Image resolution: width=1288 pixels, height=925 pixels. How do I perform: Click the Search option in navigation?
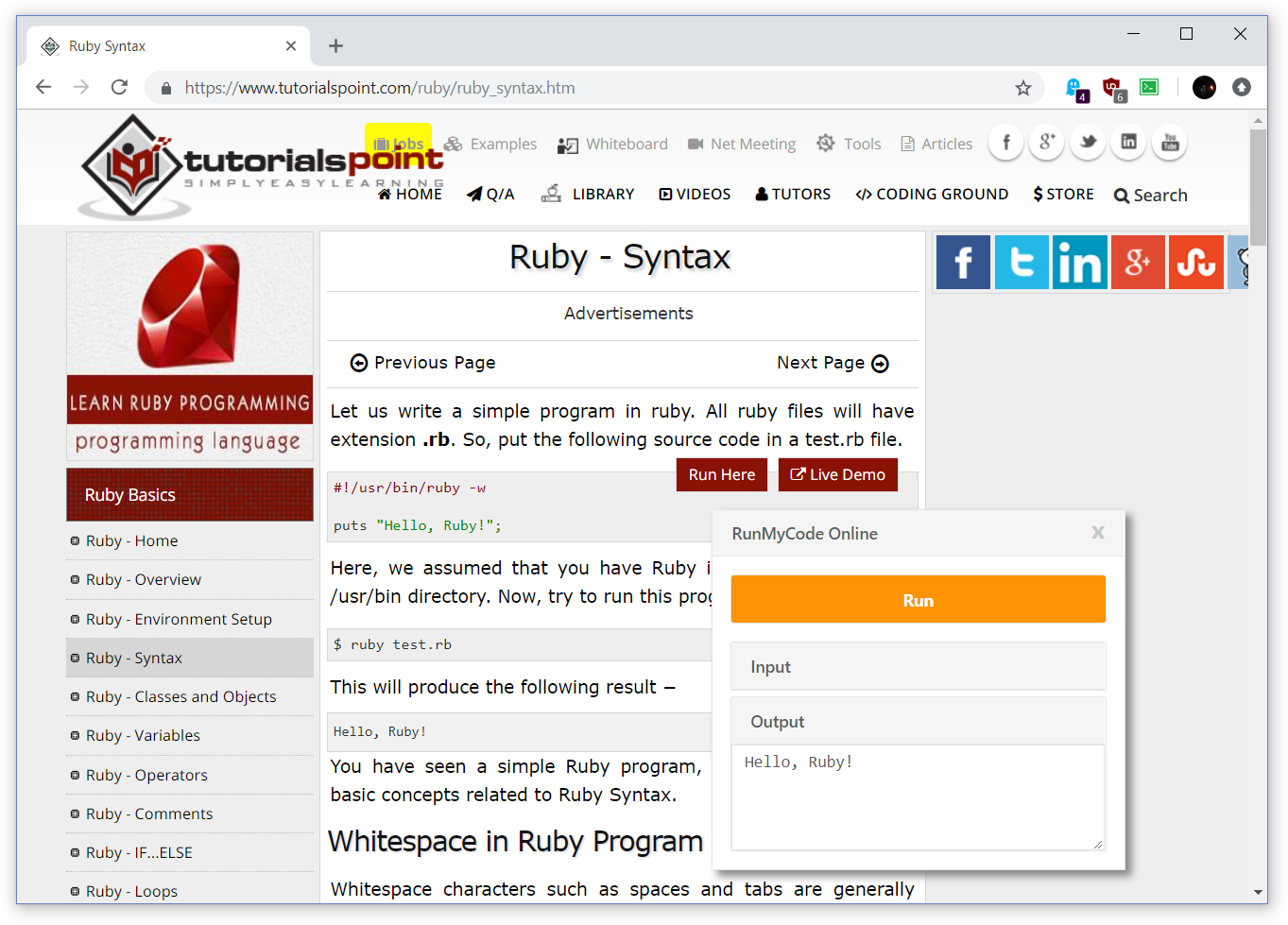[1150, 196]
